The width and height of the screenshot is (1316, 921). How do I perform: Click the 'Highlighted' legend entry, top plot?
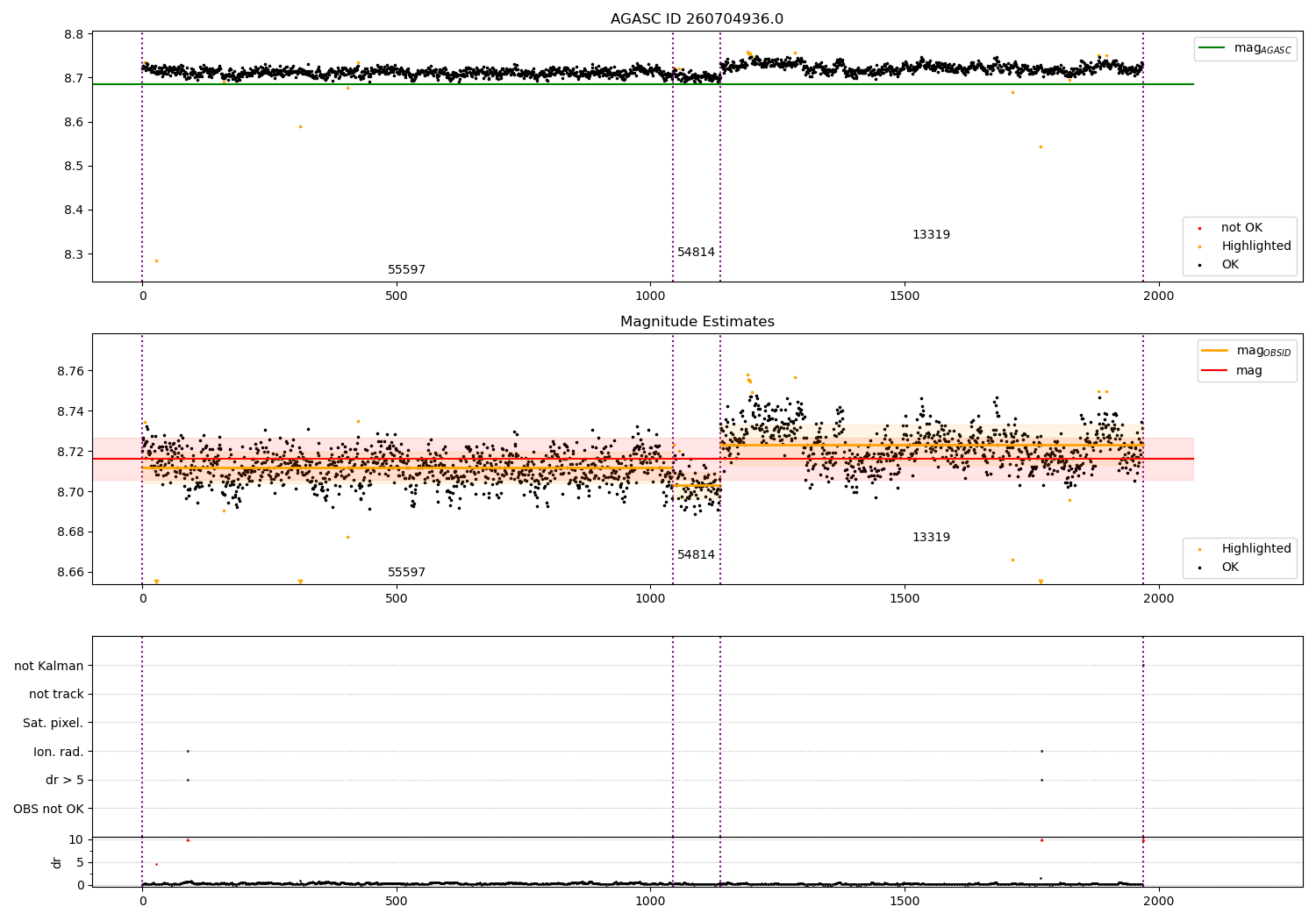[1246, 246]
